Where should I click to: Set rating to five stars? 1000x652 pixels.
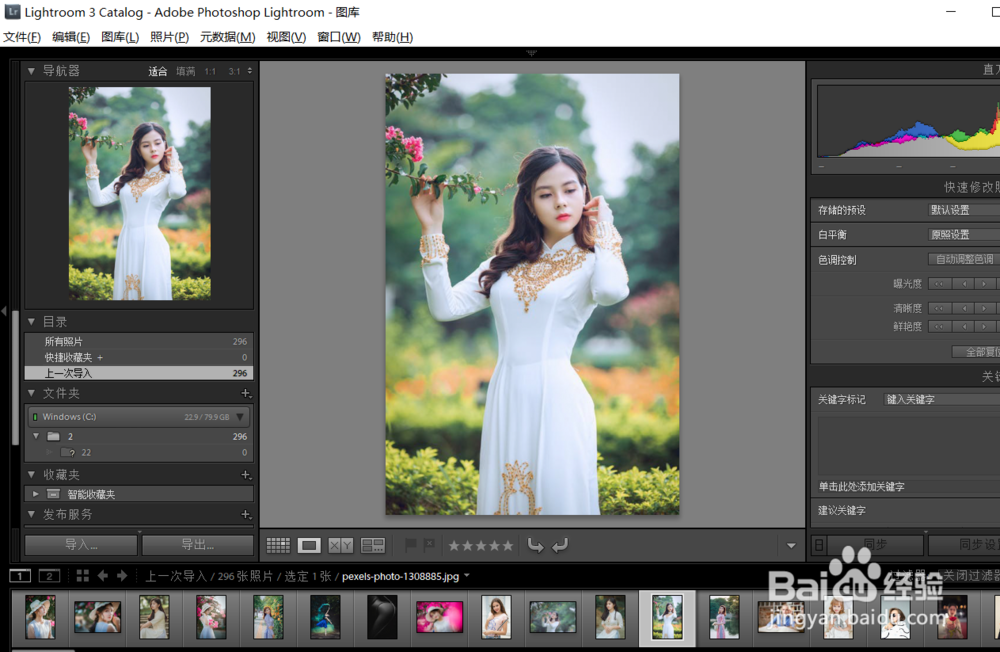(508, 546)
